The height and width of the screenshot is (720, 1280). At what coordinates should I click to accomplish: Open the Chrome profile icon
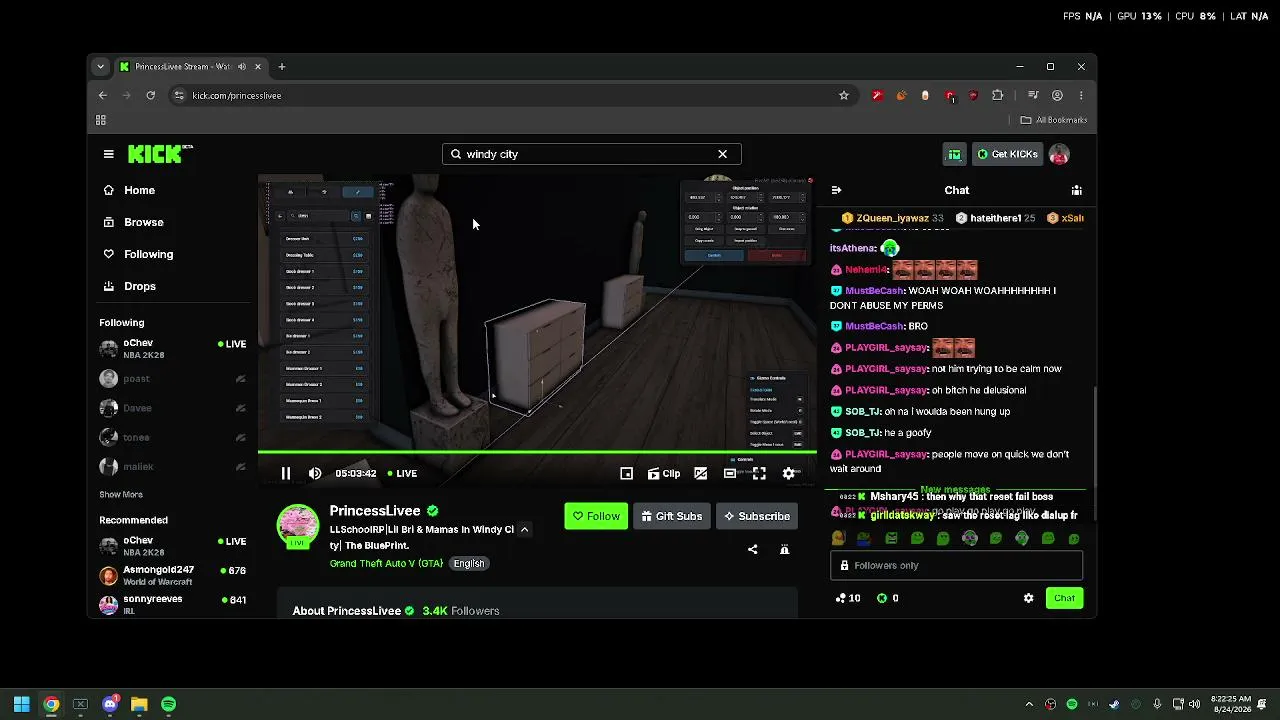pos(1057,95)
